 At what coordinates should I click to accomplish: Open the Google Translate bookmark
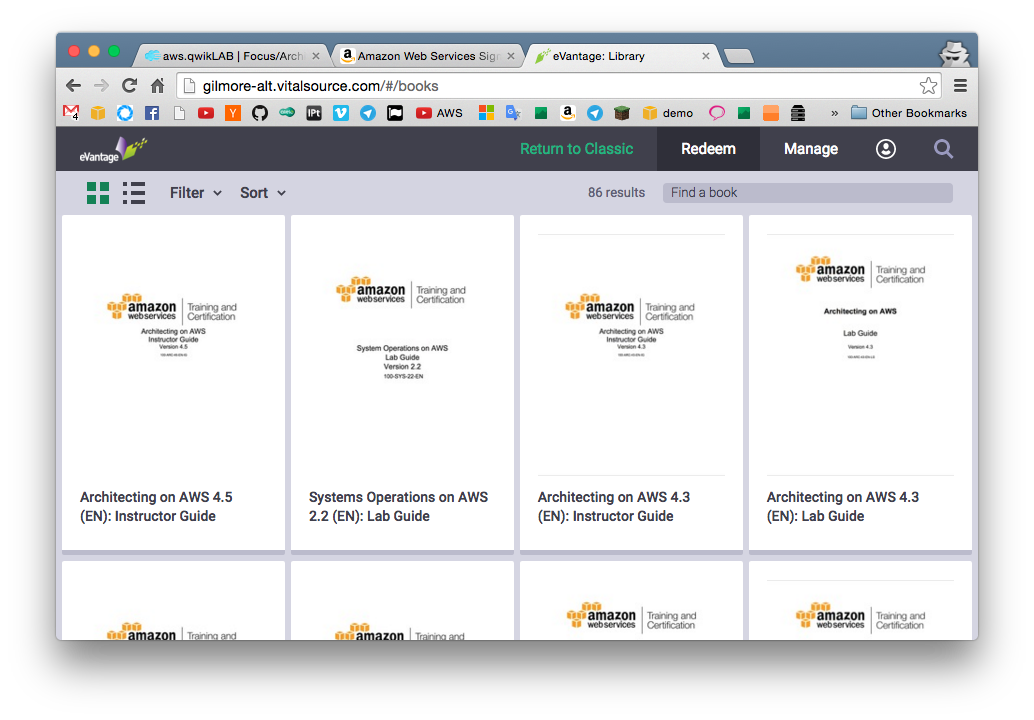513,113
